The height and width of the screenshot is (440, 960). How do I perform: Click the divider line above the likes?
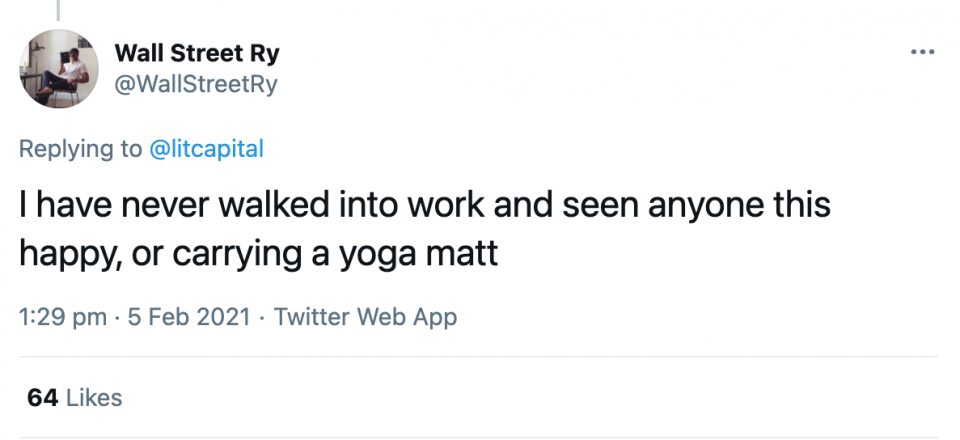[x=478, y=357]
